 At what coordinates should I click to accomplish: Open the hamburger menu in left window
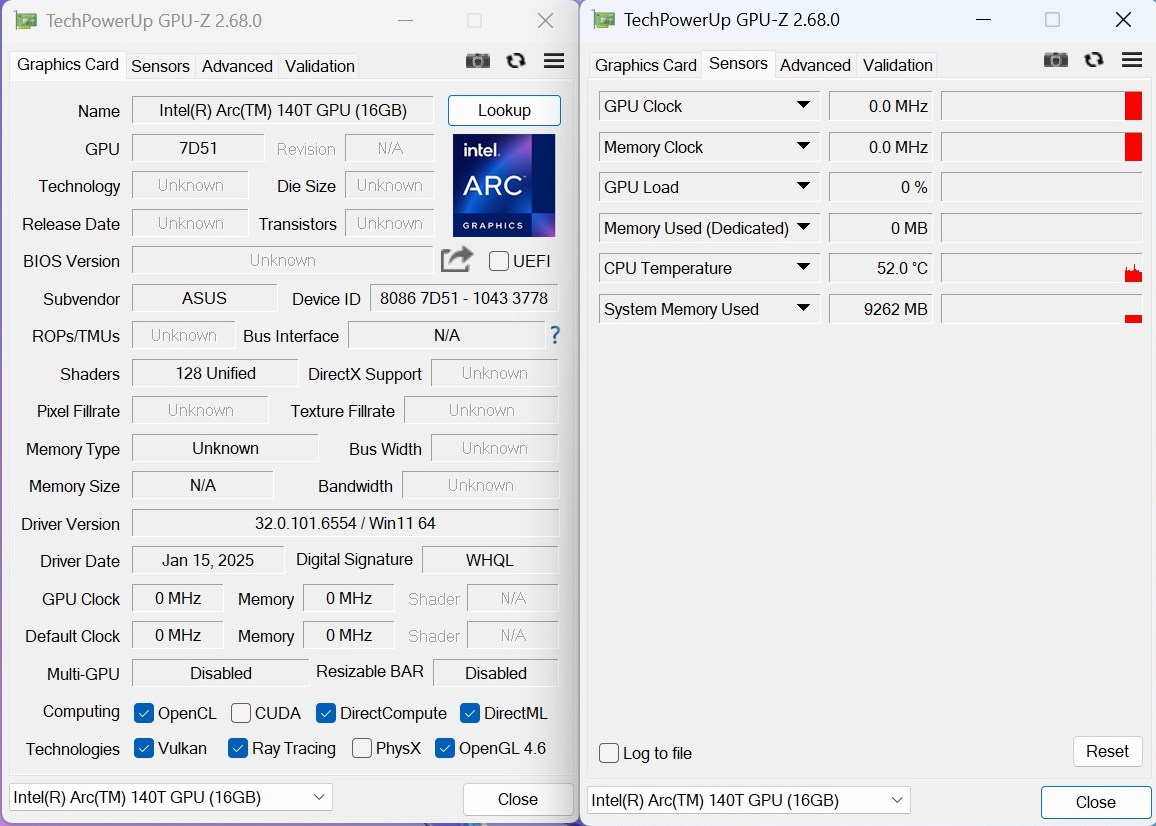pos(554,61)
